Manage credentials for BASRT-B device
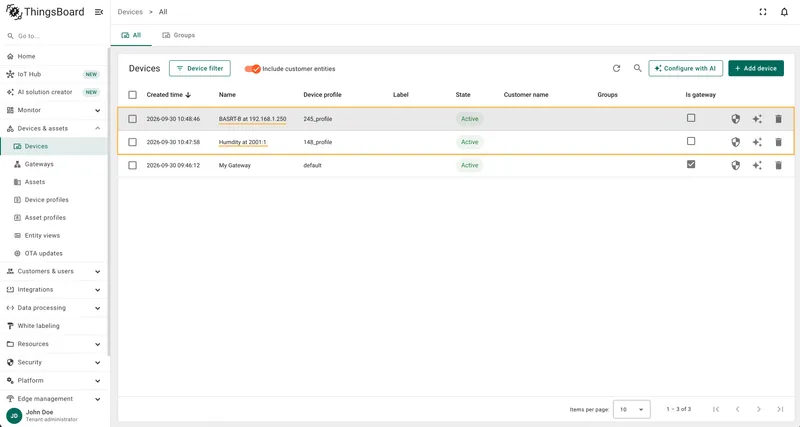This screenshot has width=800, height=427. [x=735, y=119]
